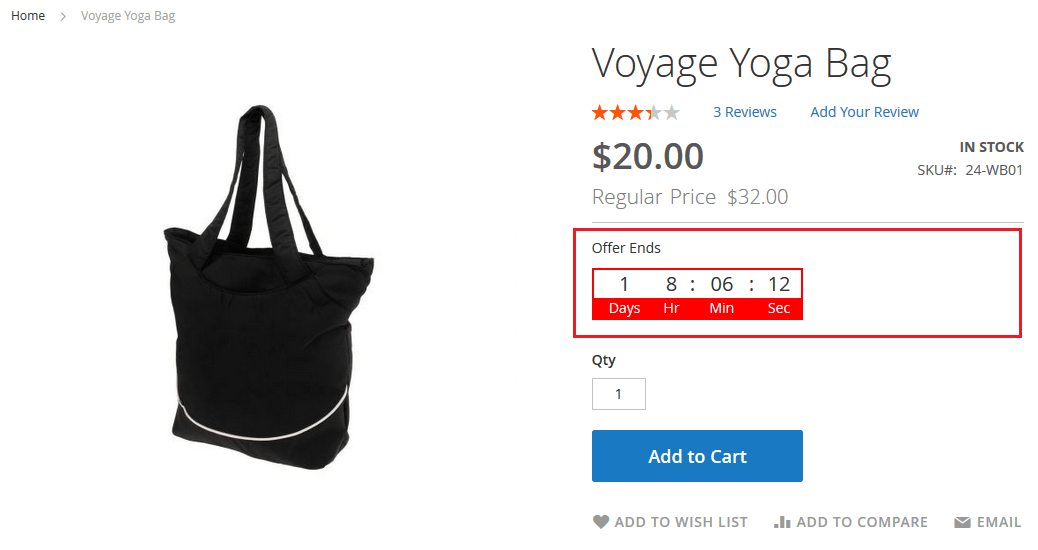The width and height of the screenshot is (1038, 550).
Task: Click the $20.00 special price
Action: [x=647, y=157]
